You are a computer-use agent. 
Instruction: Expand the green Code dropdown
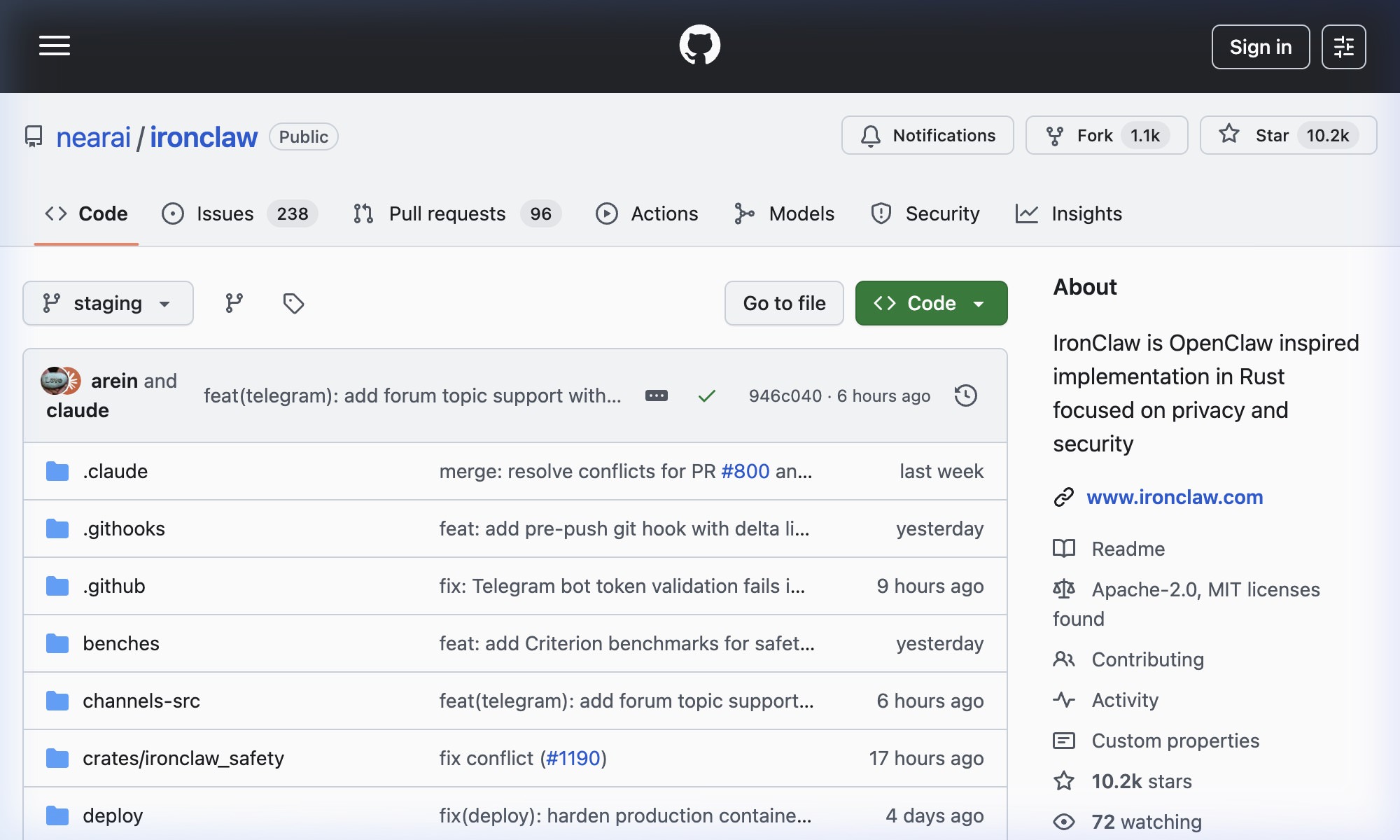point(931,303)
